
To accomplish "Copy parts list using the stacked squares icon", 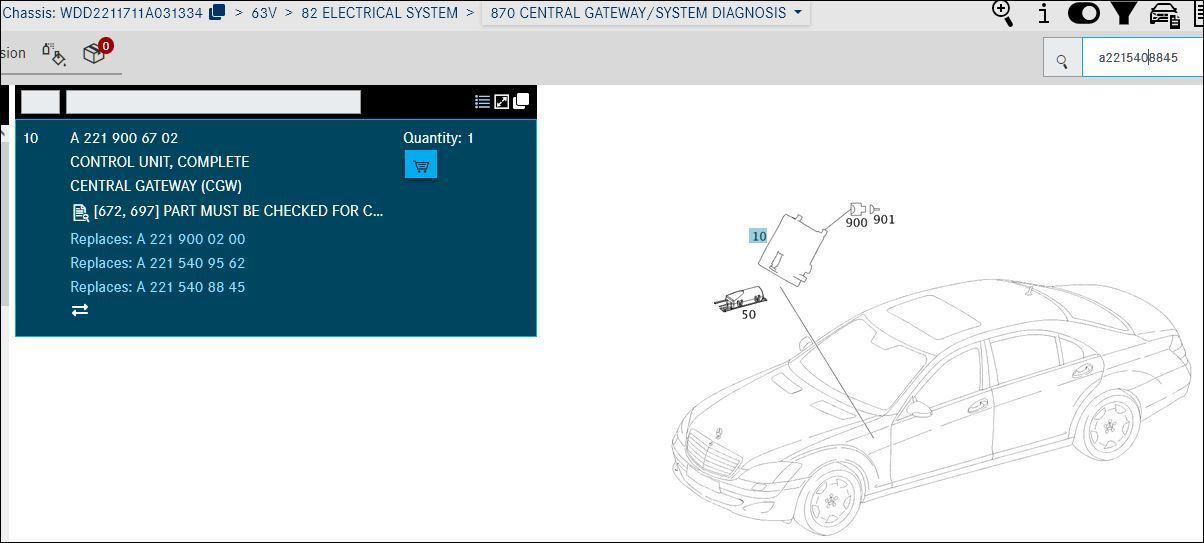I will 521,101.
